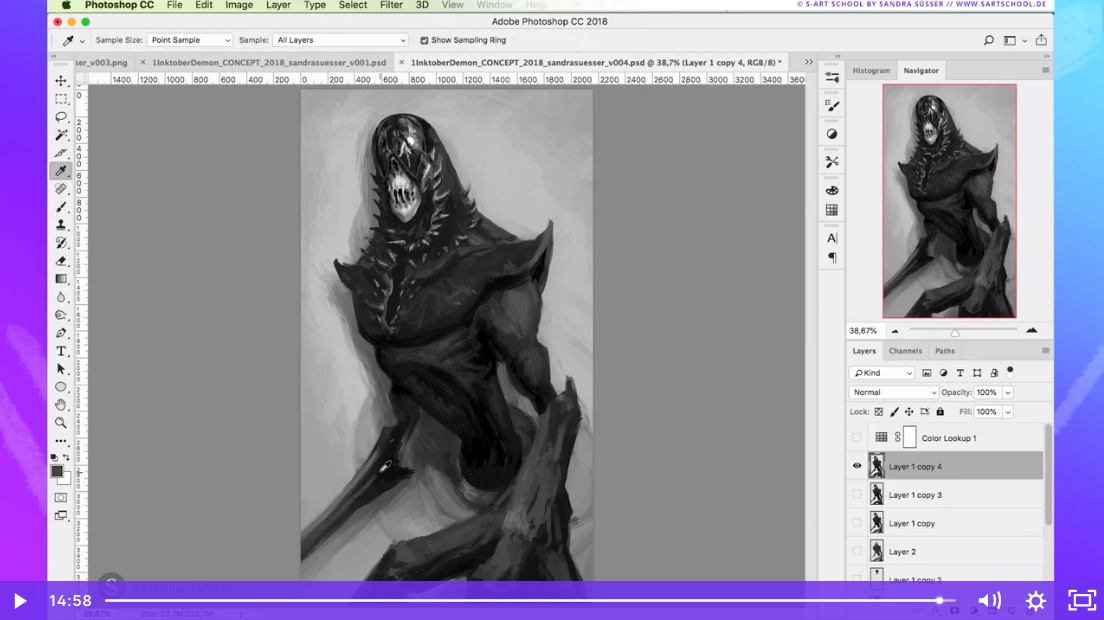Select the Rectangular Marquee tool
This screenshot has width=1104, height=620.
(61, 99)
